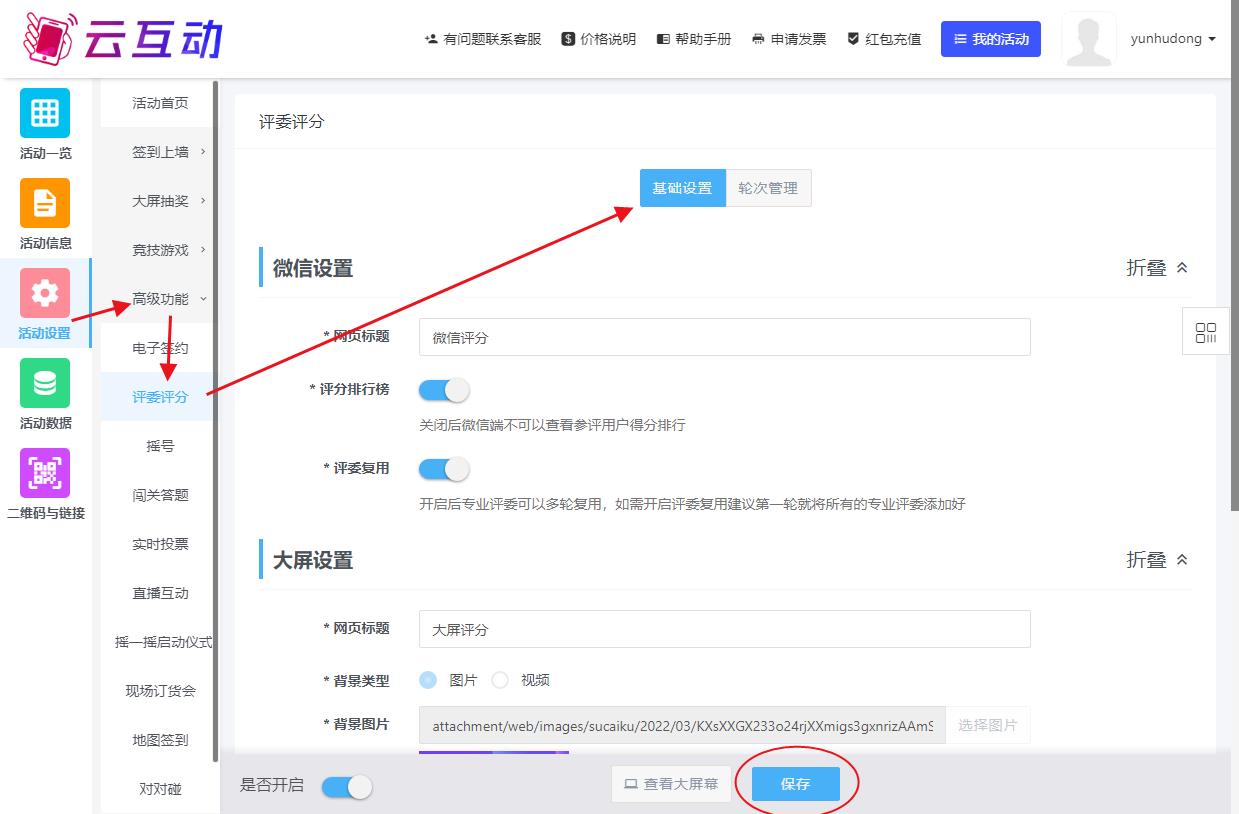1239x814 pixels.
Task: Open the yunhudong account dropdown
Action: (x=1173, y=39)
